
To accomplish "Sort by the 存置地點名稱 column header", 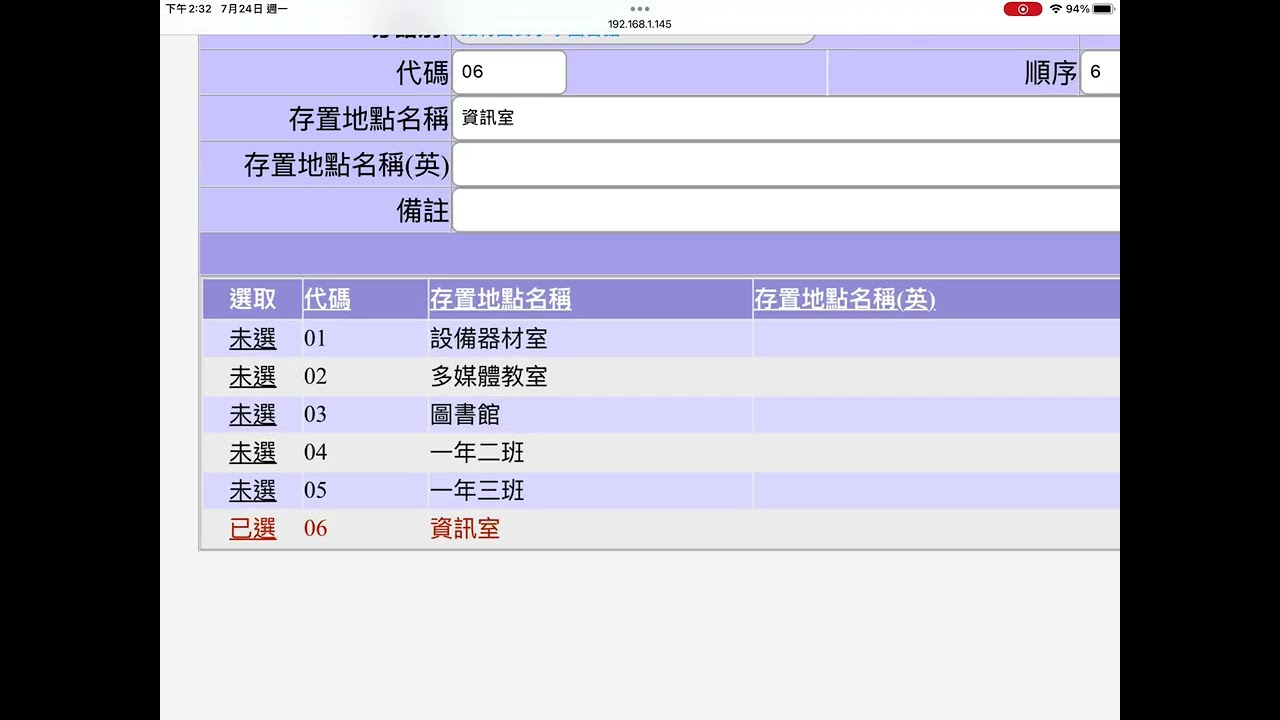I will pos(500,299).
